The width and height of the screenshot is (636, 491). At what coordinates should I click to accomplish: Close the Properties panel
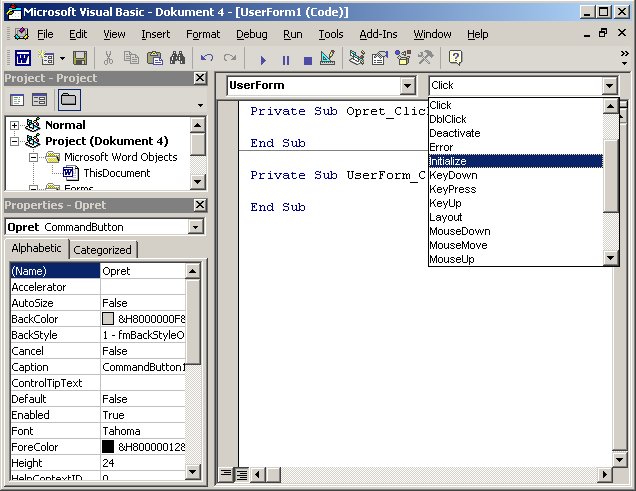pos(200,205)
